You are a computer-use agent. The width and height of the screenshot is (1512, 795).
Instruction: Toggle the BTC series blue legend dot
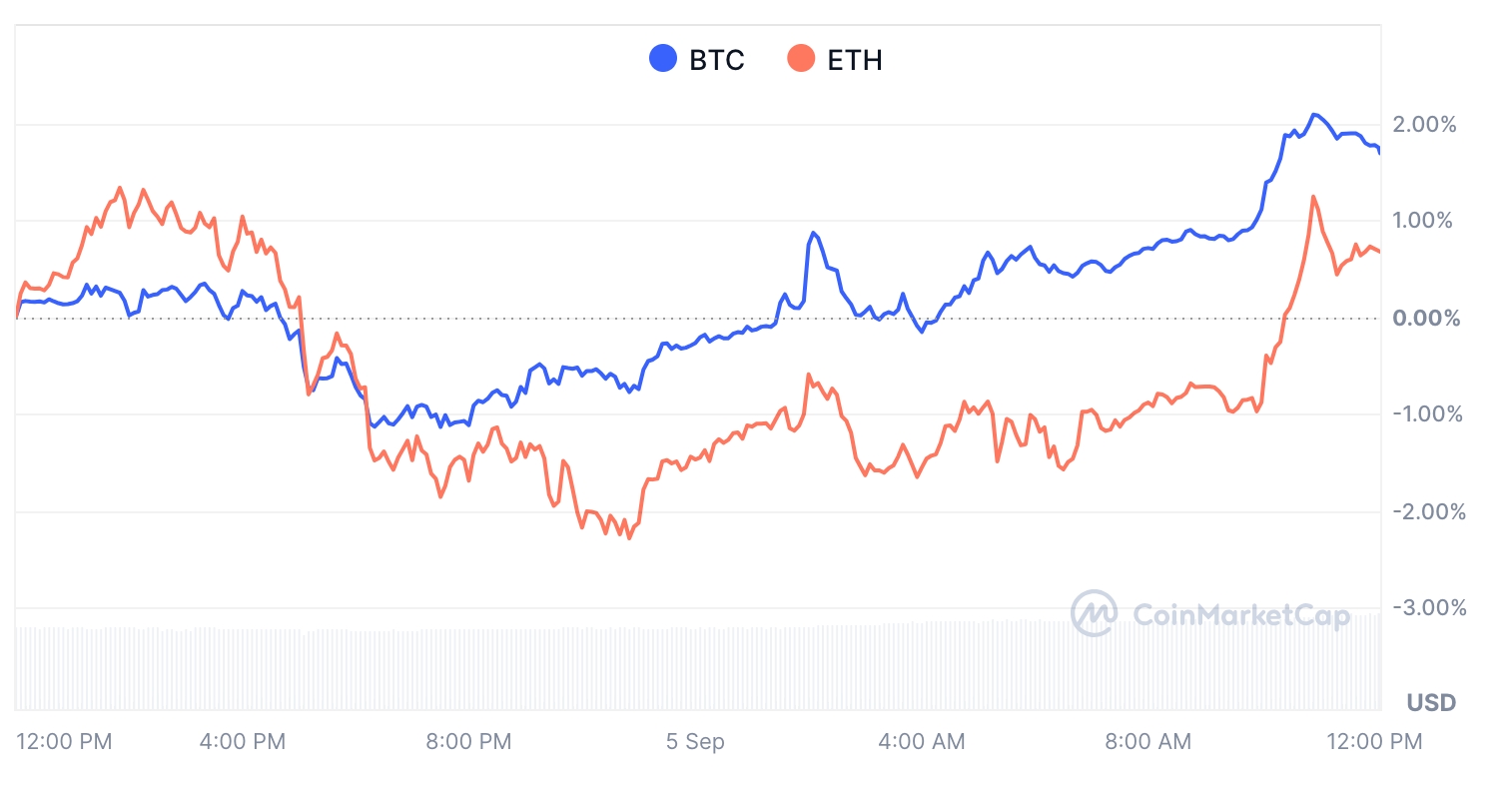point(663,59)
